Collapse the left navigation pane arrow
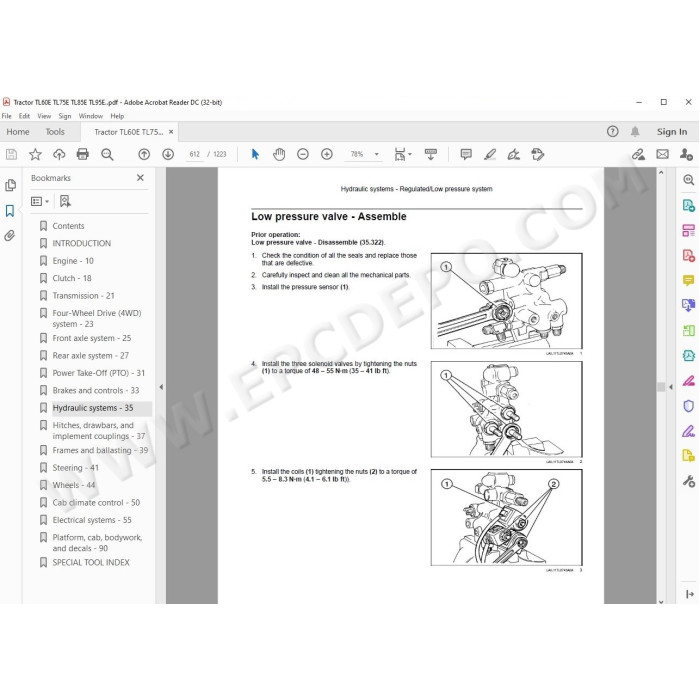700x700 pixels. [161, 387]
